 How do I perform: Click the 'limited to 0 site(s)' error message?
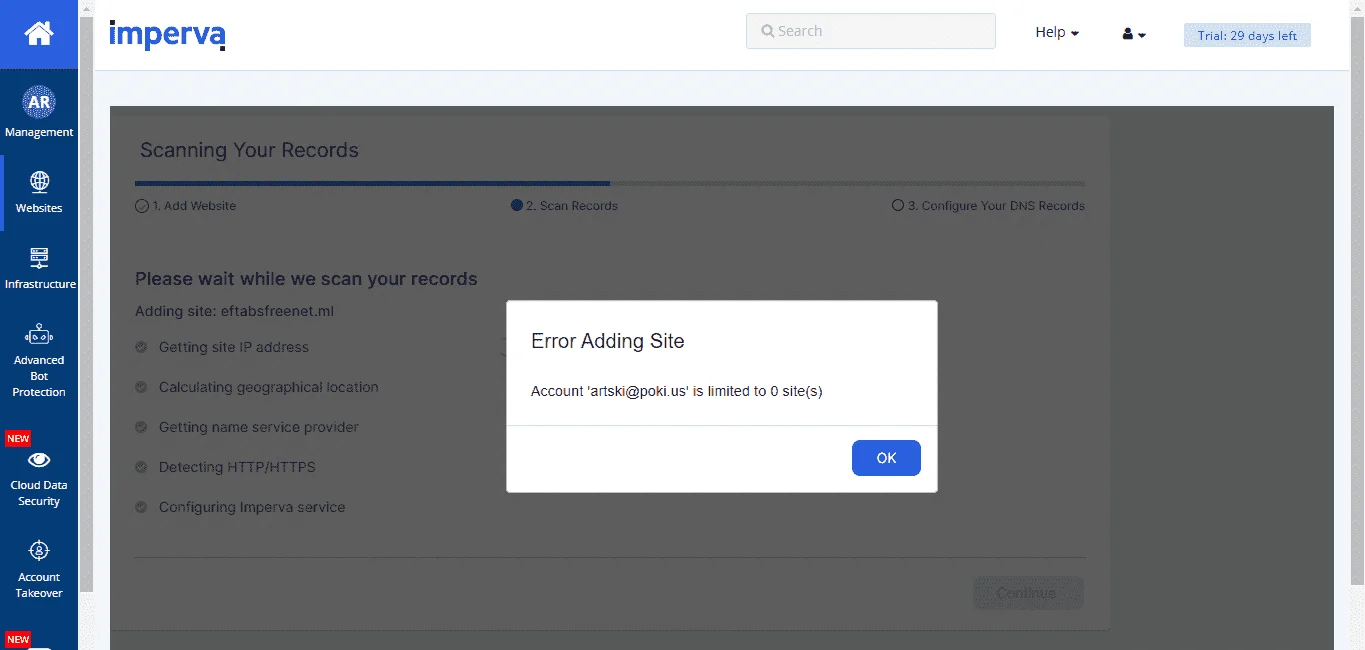[676, 391]
